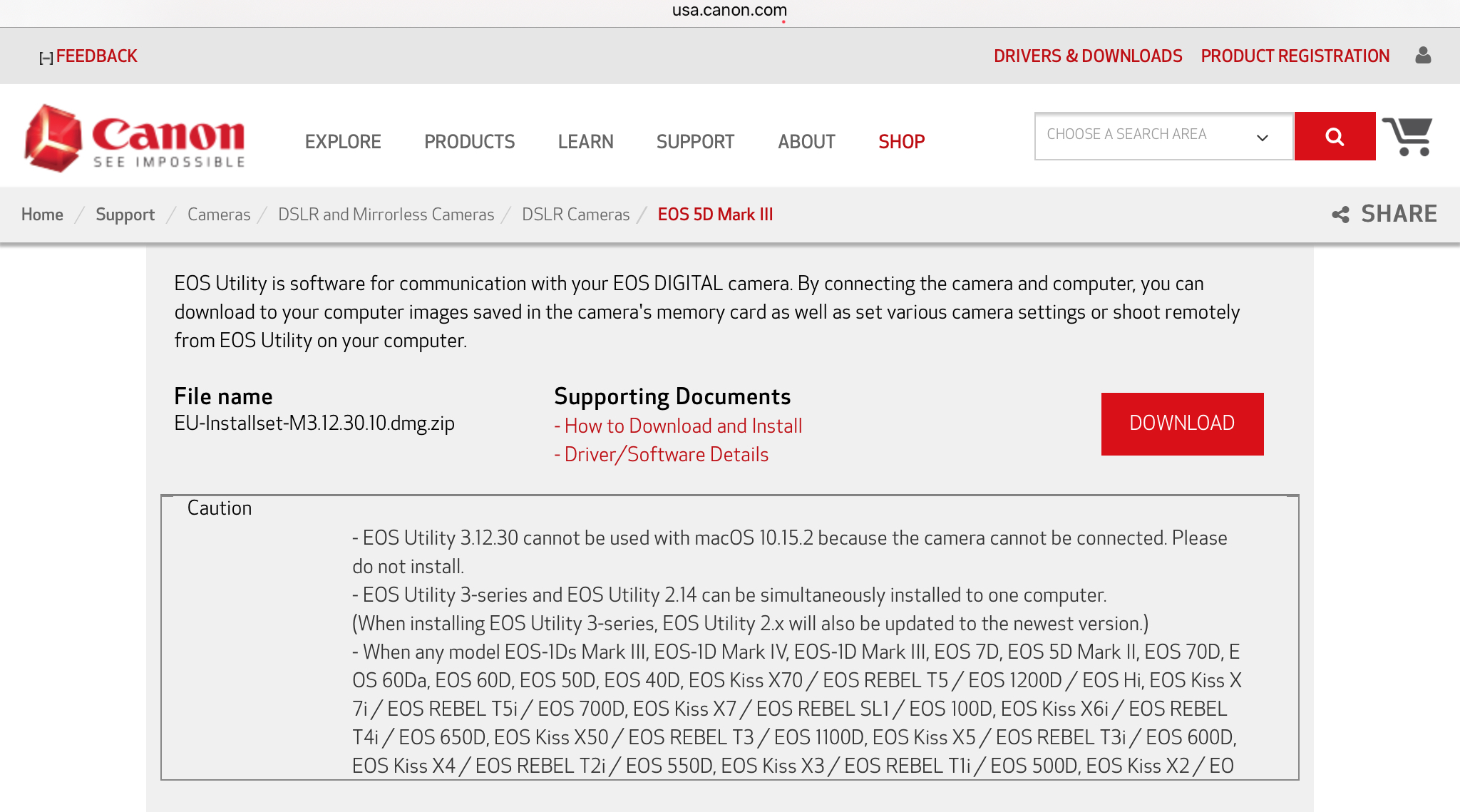Screen dimensions: 1460x812
Task: Open How to Download and Install link
Action: click(682, 426)
